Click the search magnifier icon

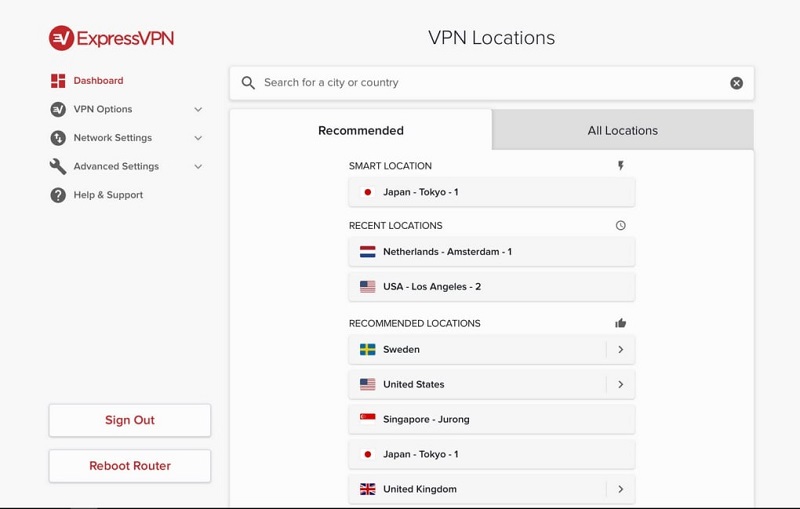click(248, 83)
